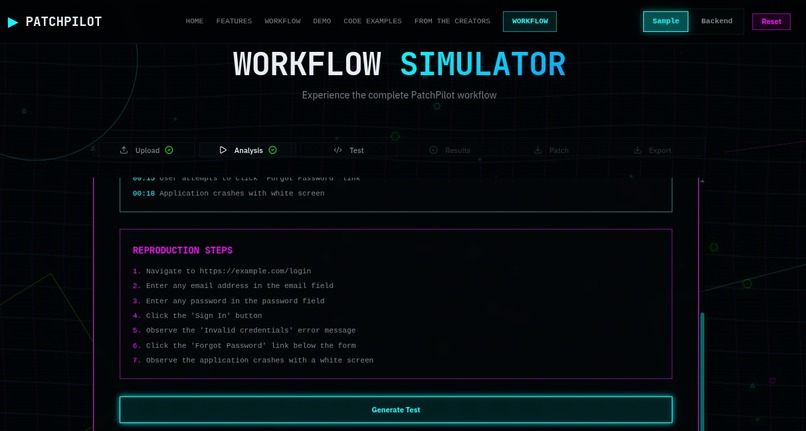Open the CODE EXAMPLES nav link
Screen dimensions: 806x431
coord(373,21)
